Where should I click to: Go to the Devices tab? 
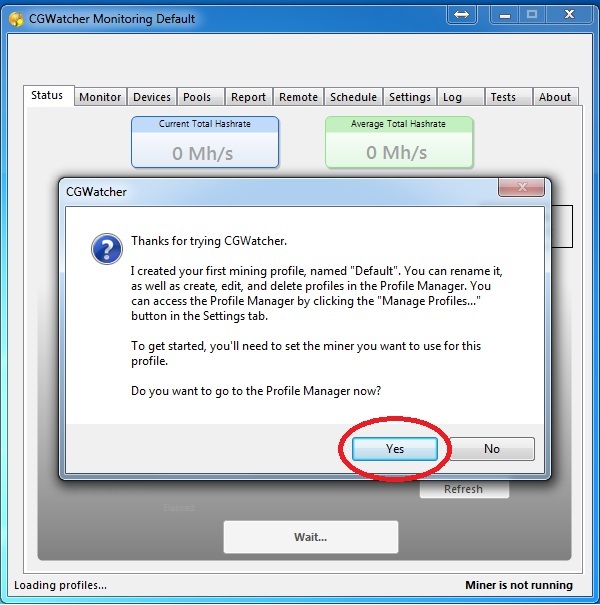[152, 97]
